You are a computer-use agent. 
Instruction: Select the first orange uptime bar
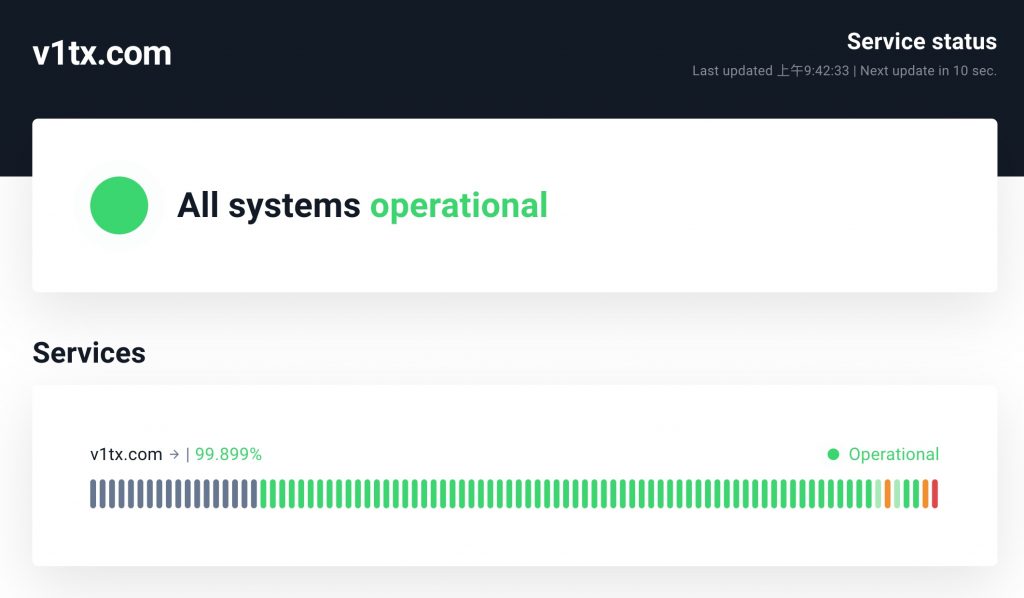(x=888, y=494)
